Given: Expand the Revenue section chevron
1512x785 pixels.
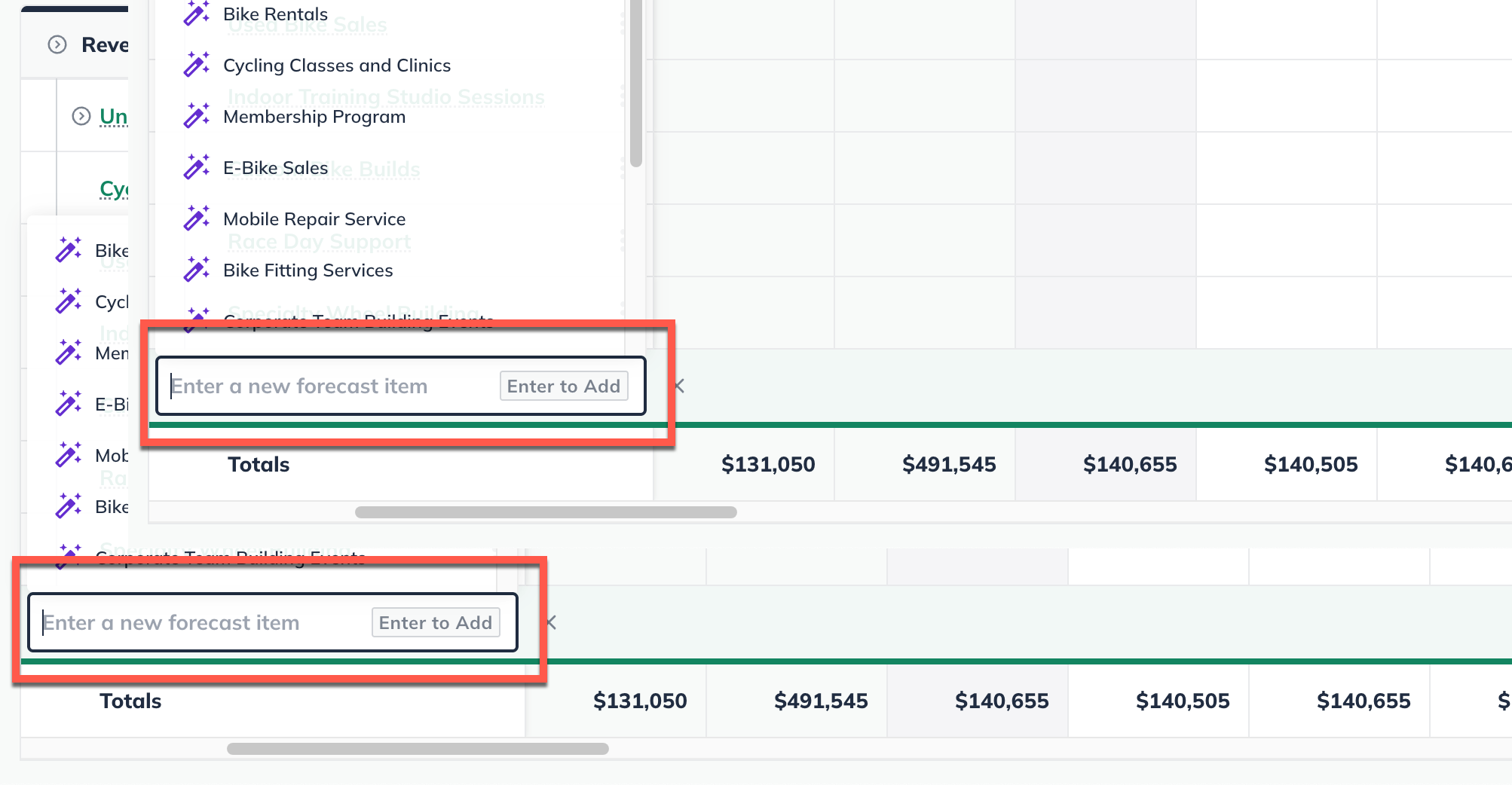Looking at the screenshot, I should pyautogui.click(x=56, y=44).
